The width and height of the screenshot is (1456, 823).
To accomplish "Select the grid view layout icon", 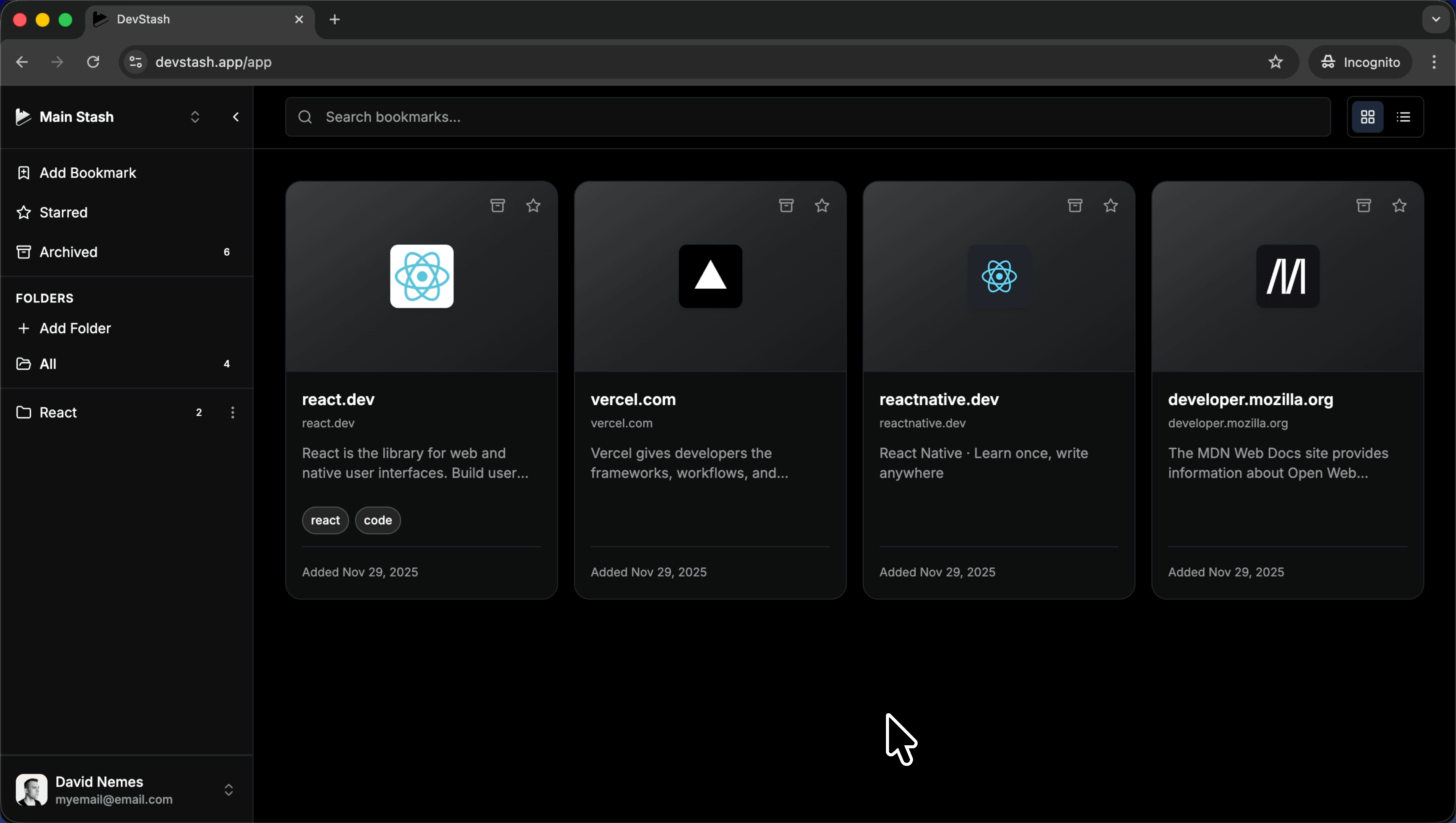I will coord(1367,117).
